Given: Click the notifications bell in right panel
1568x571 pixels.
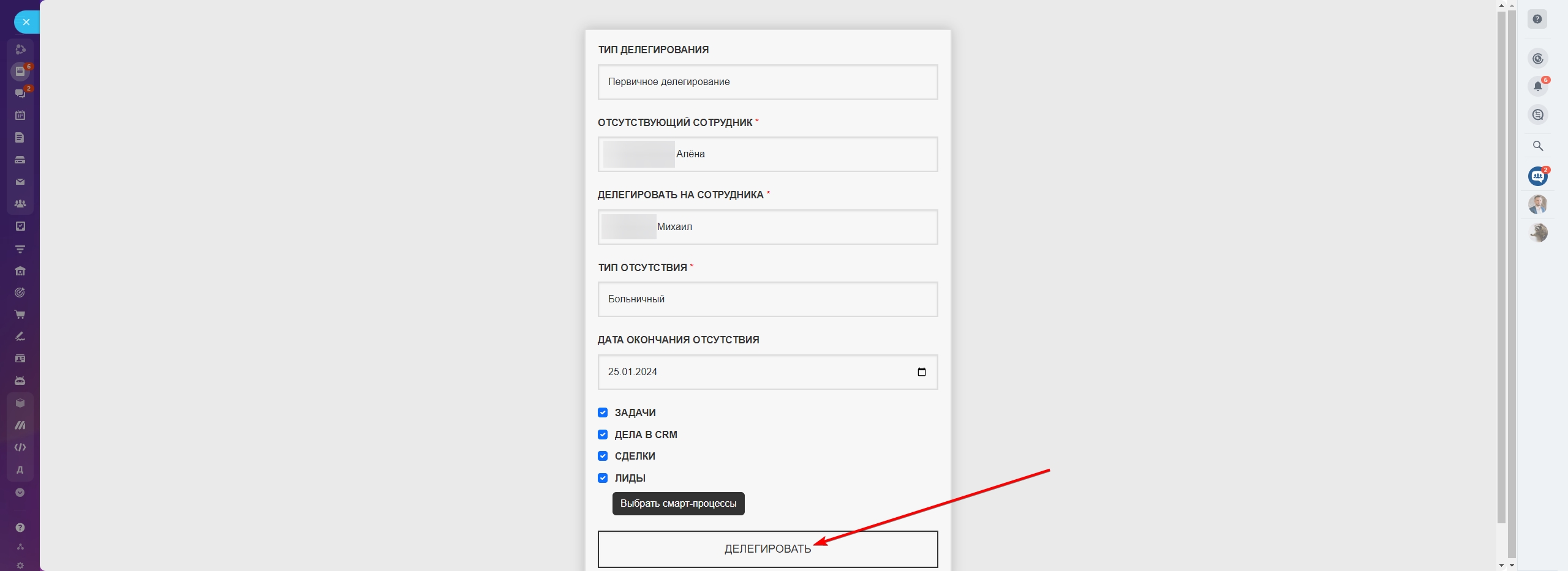Looking at the screenshot, I should (x=1537, y=86).
